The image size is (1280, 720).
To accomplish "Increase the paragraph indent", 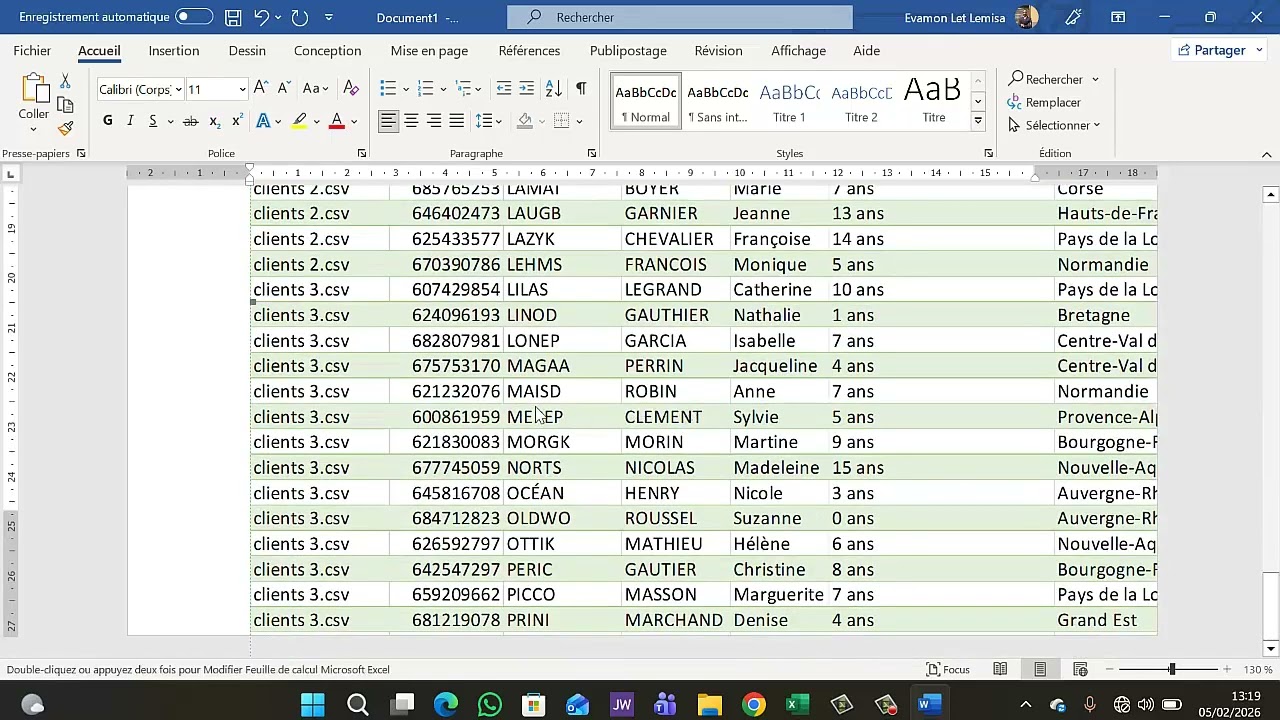I will click(x=527, y=89).
